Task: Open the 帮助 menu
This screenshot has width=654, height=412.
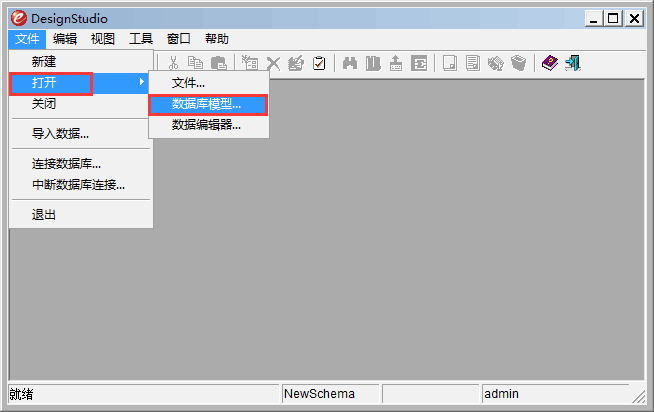Action: tap(217, 39)
